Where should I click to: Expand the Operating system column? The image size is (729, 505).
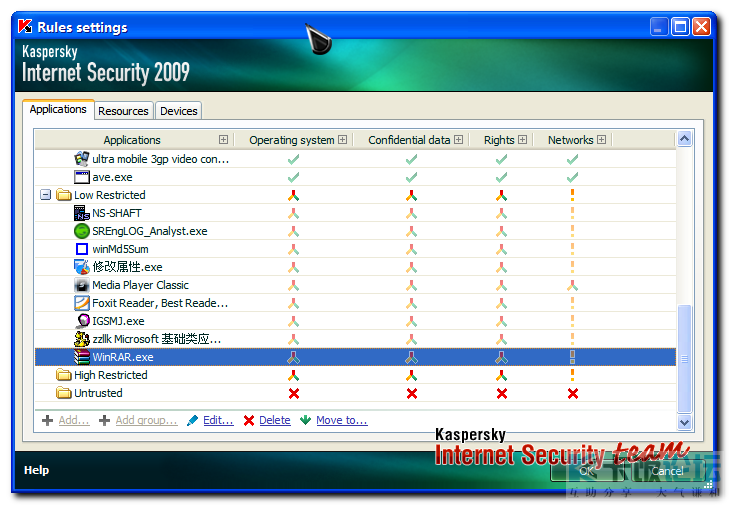click(343, 140)
